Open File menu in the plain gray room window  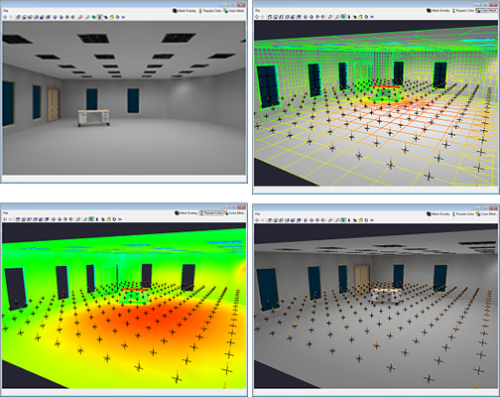tap(5, 11)
